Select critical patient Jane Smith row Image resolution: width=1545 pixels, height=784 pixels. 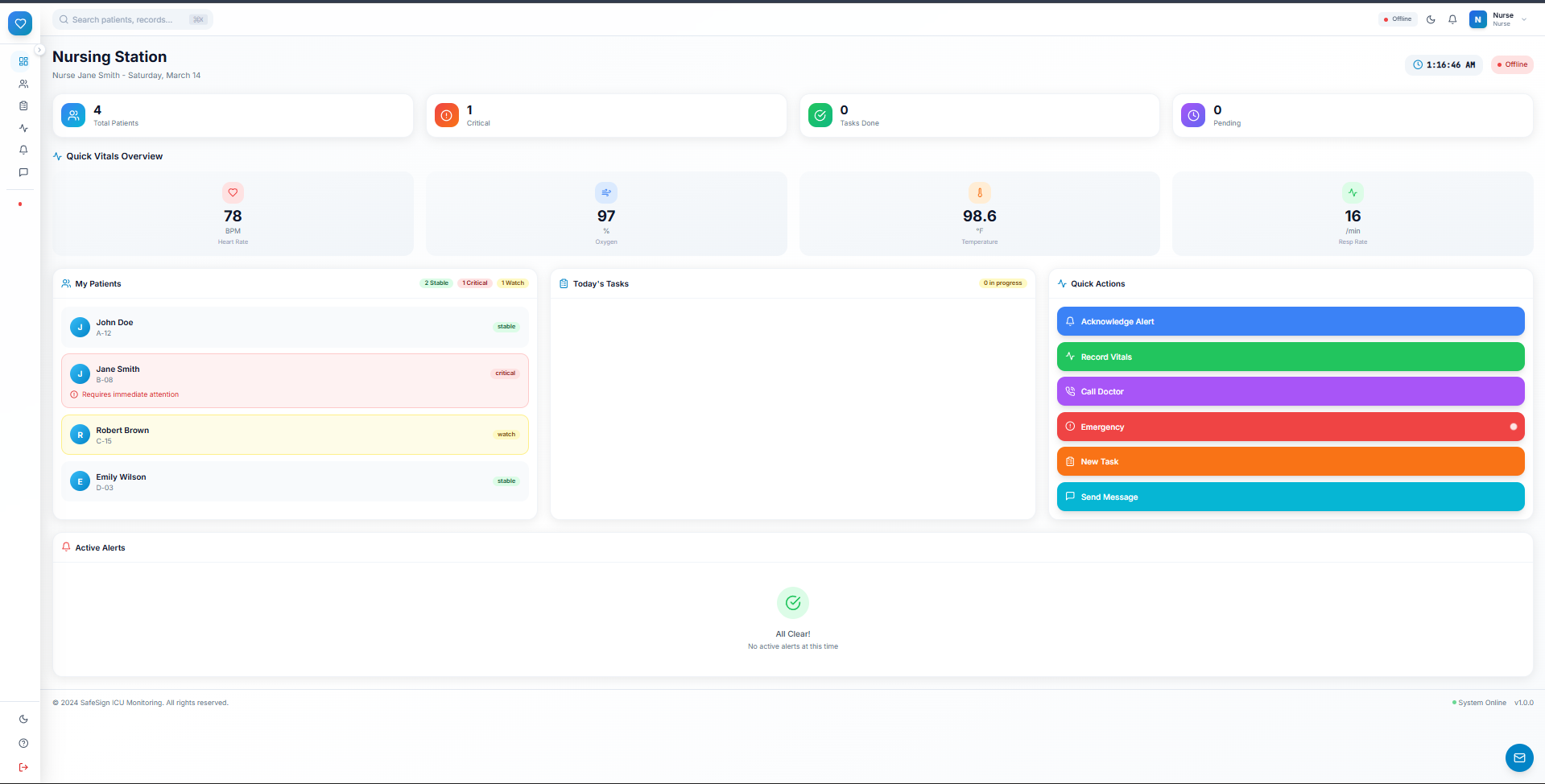pyautogui.click(x=295, y=381)
